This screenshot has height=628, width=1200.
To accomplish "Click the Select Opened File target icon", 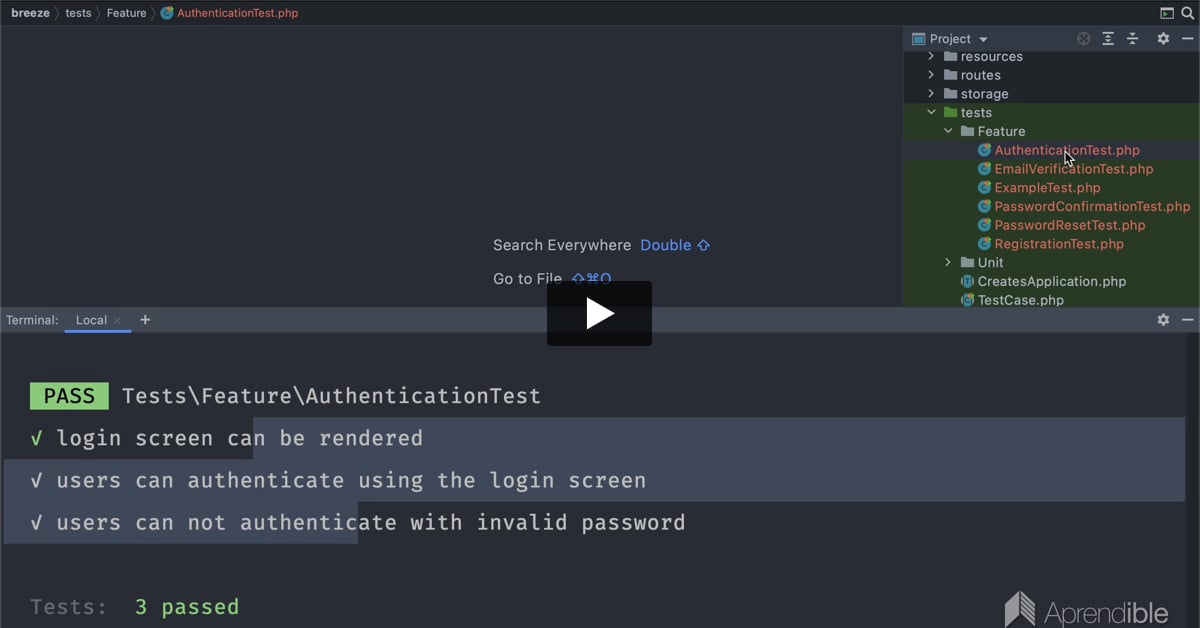I will (x=1083, y=38).
